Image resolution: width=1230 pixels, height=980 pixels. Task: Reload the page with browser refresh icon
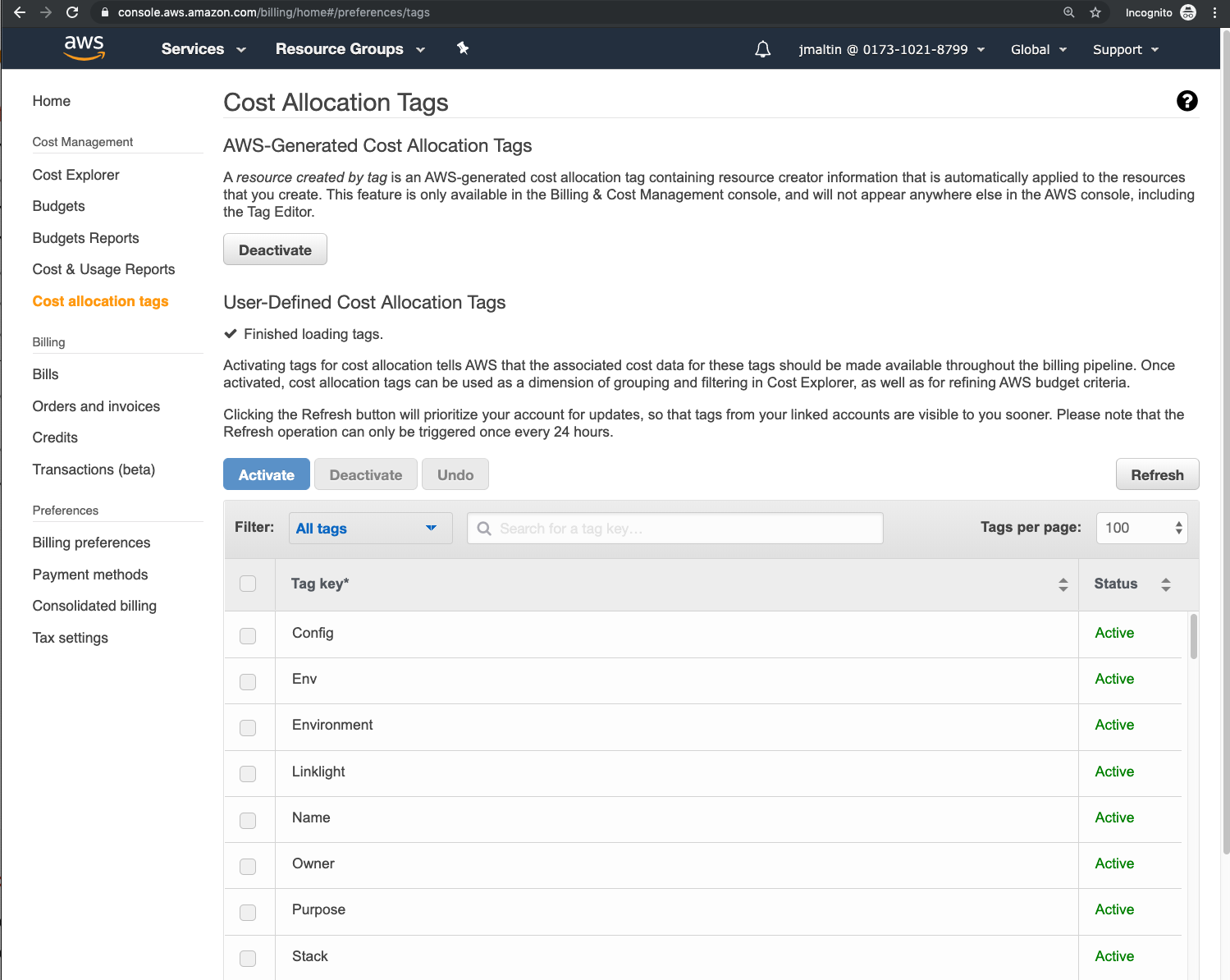72,12
